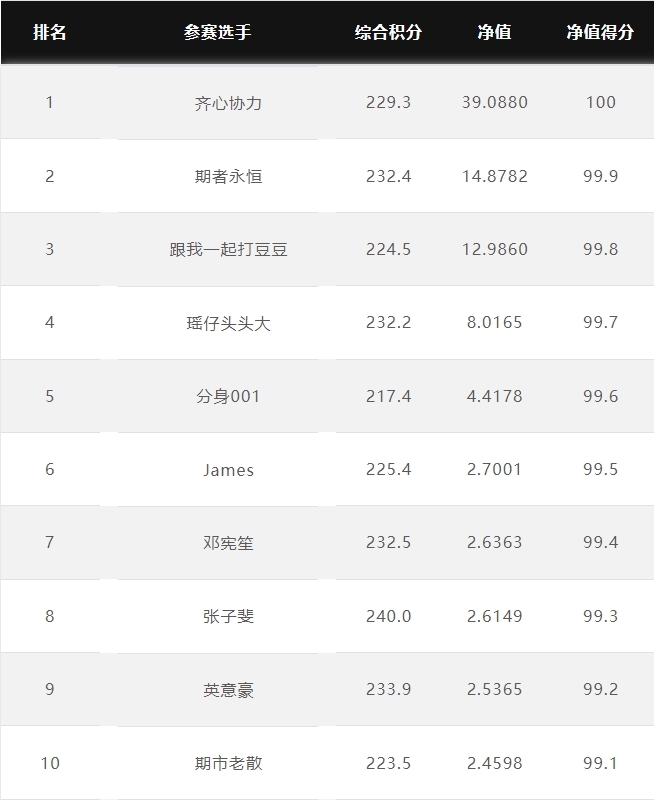Click the 排名 column header
The image size is (654, 800).
click(49, 32)
